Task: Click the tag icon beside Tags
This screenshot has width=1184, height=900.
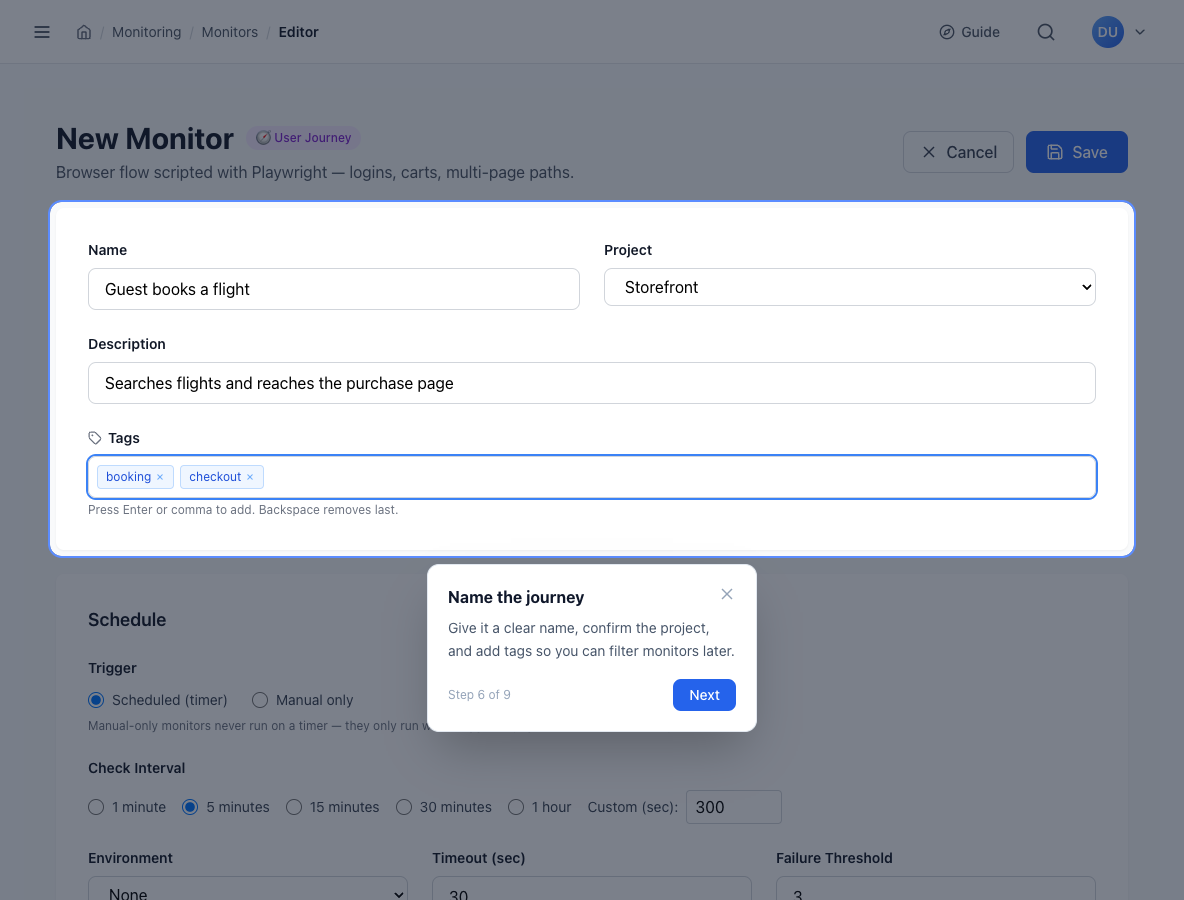Action: (x=94, y=438)
